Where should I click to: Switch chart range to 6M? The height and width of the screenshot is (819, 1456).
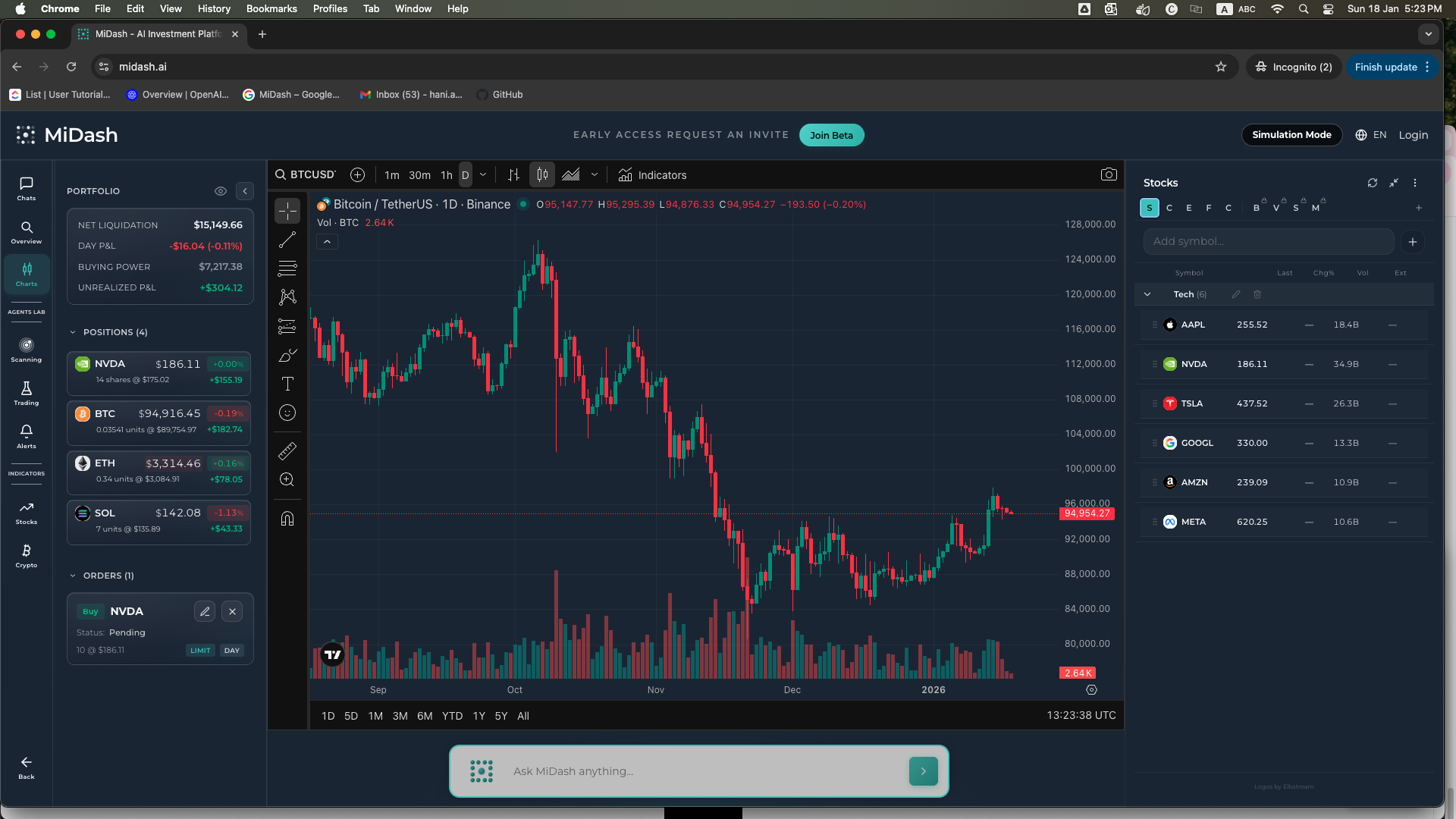[x=425, y=716]
